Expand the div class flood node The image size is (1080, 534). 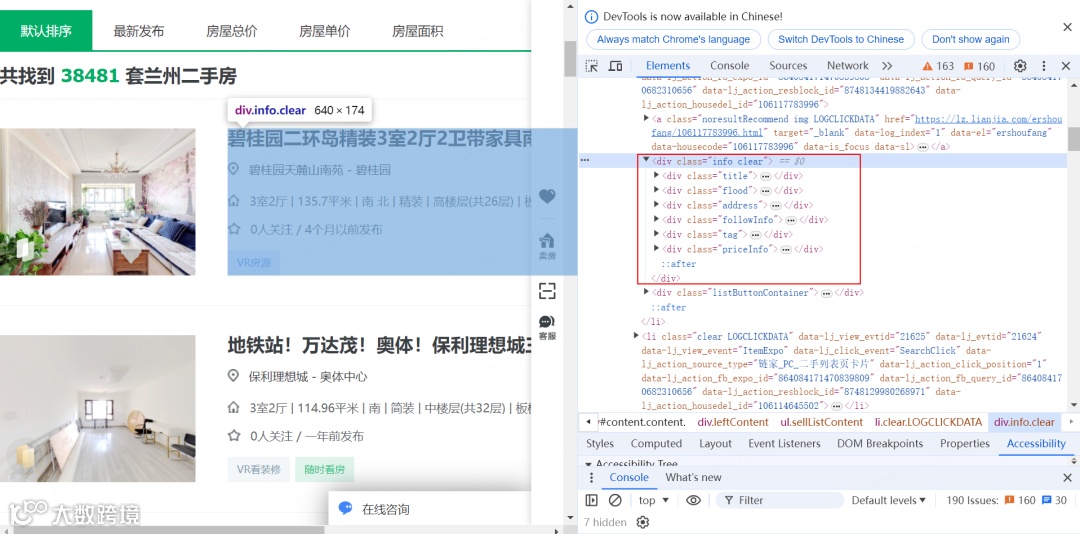(656, 190)
